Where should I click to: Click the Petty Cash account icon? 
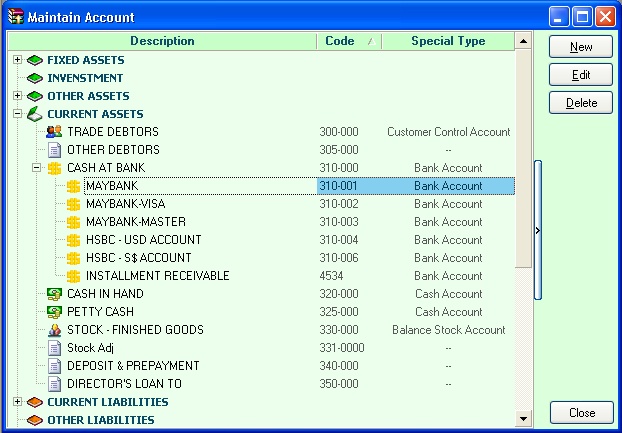(55, 312)
